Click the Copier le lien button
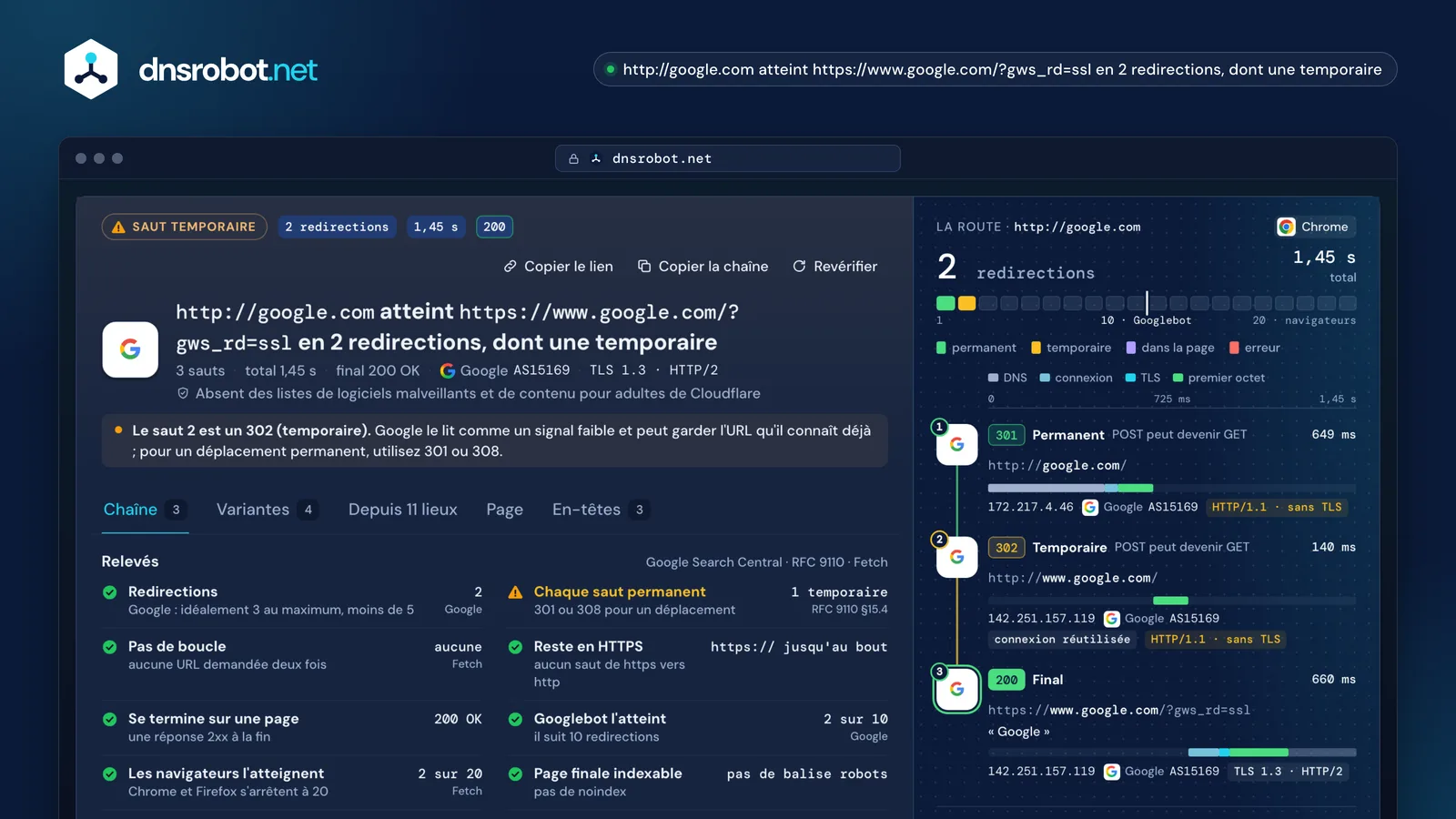 [x=559, y=267]
